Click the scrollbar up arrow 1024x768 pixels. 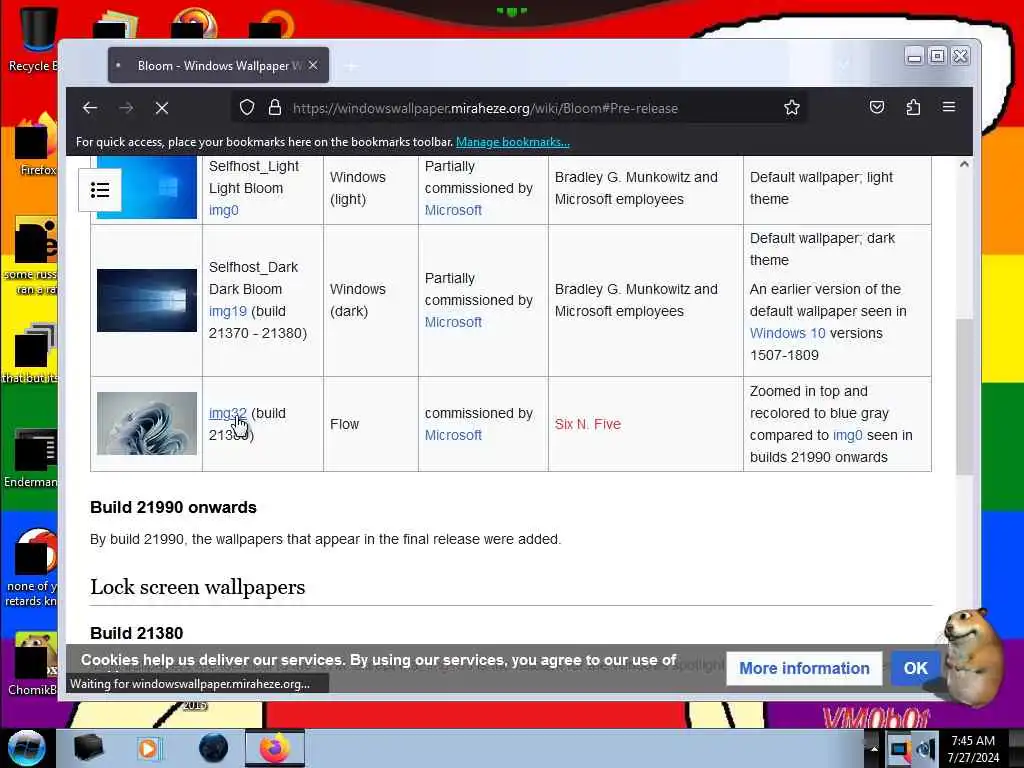(x=964, y=165)
